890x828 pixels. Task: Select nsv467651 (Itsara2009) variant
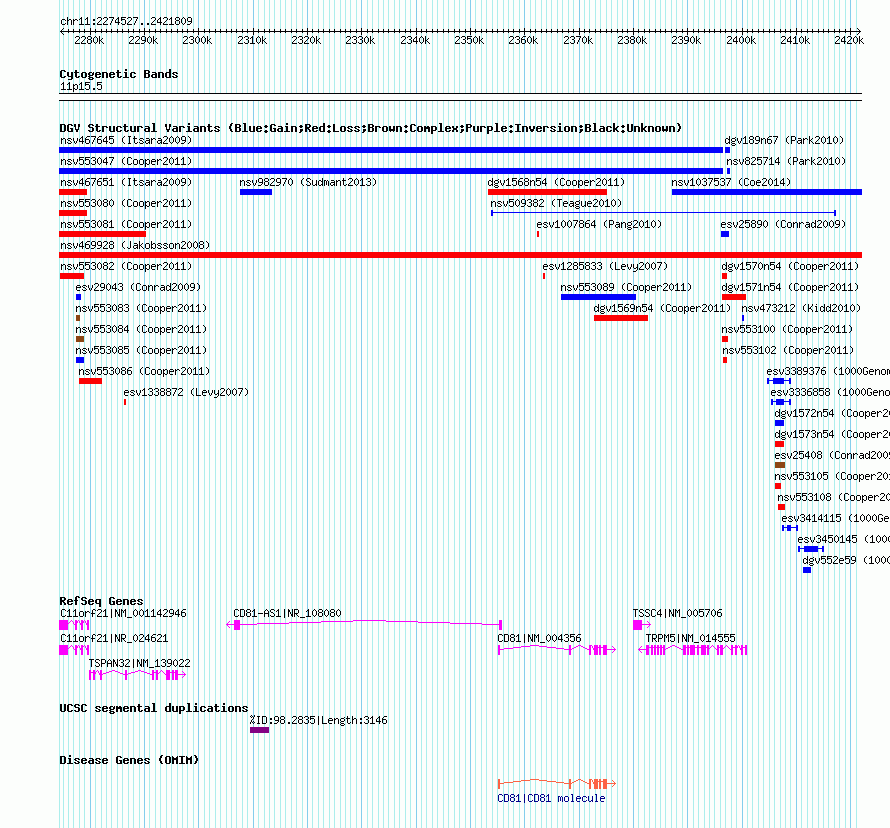(x=73, y=192)
